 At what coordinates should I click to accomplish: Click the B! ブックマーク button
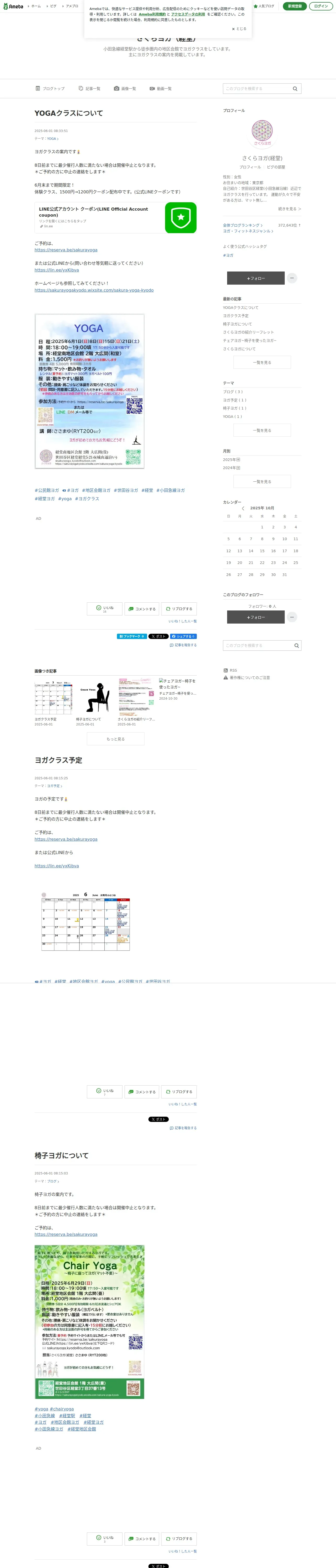click(132, 636)
